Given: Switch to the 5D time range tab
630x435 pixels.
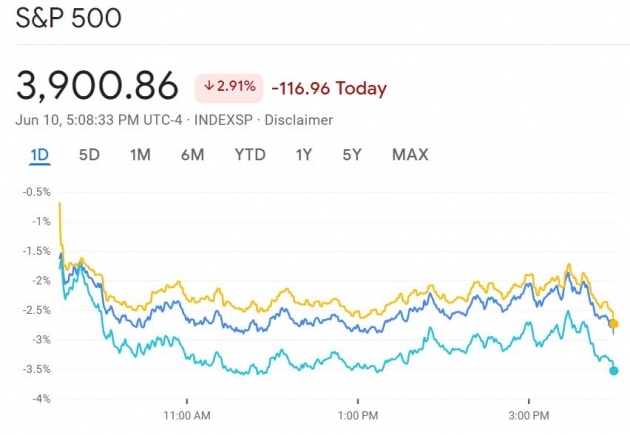Looking at the screenshot, I should [x=90, y=155].
